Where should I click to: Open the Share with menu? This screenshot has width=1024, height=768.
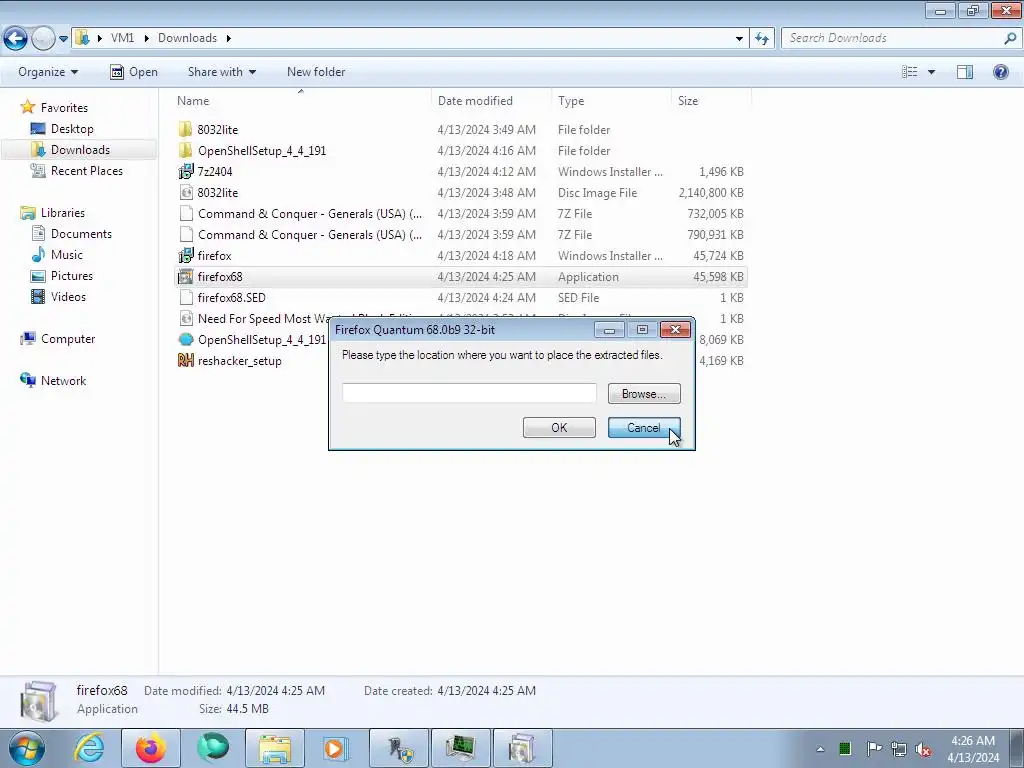[221, 72]
